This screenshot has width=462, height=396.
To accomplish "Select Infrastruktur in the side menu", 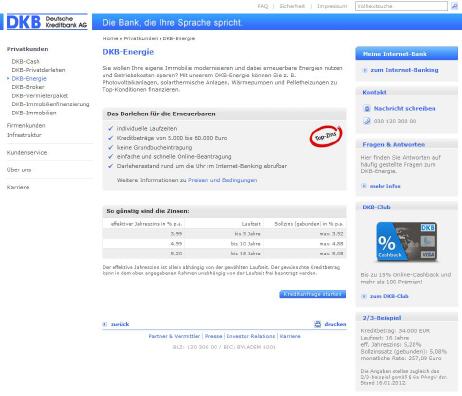I will [24, 135].
